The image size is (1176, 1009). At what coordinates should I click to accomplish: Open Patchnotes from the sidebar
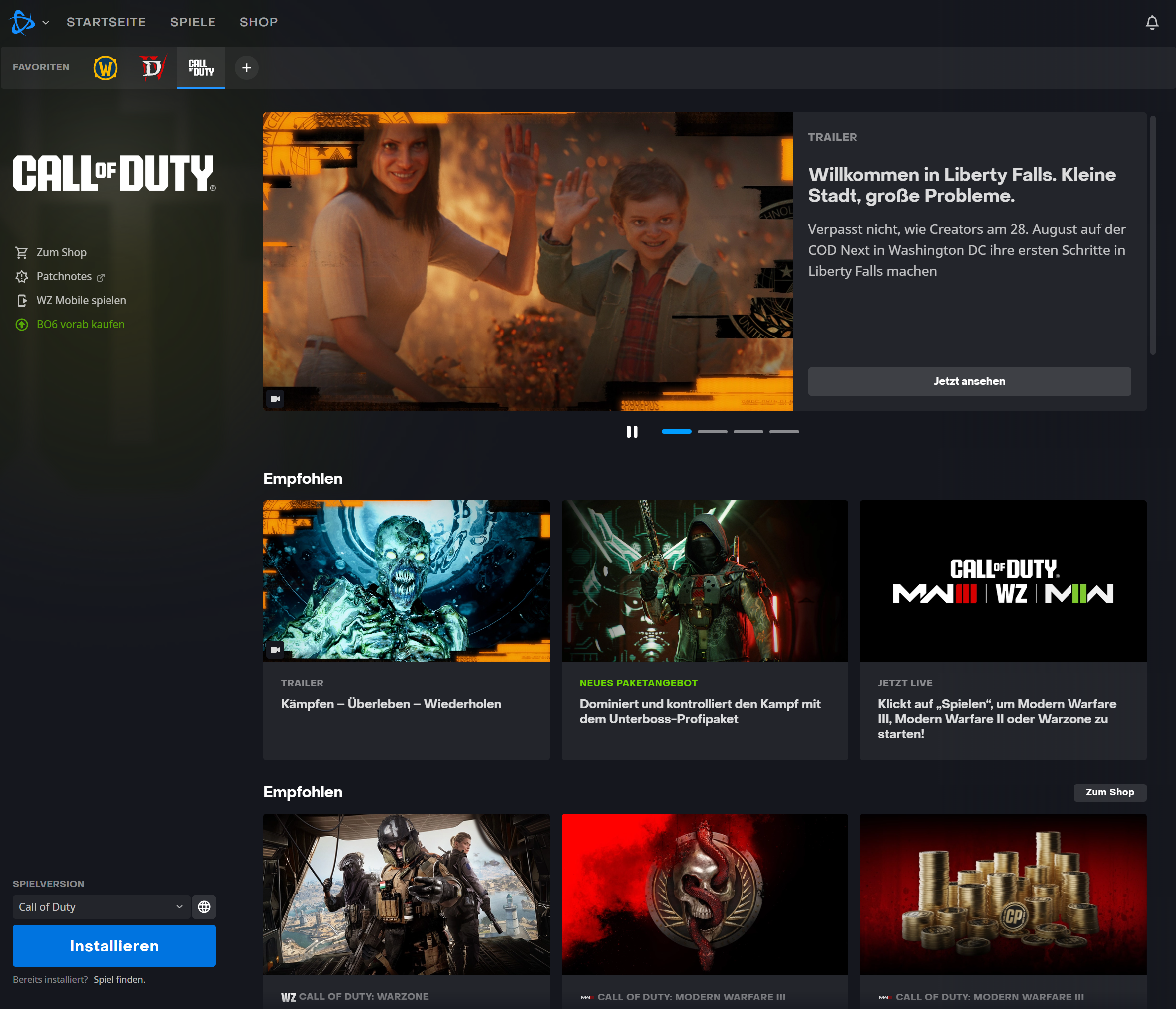click(x=64, y=277)
